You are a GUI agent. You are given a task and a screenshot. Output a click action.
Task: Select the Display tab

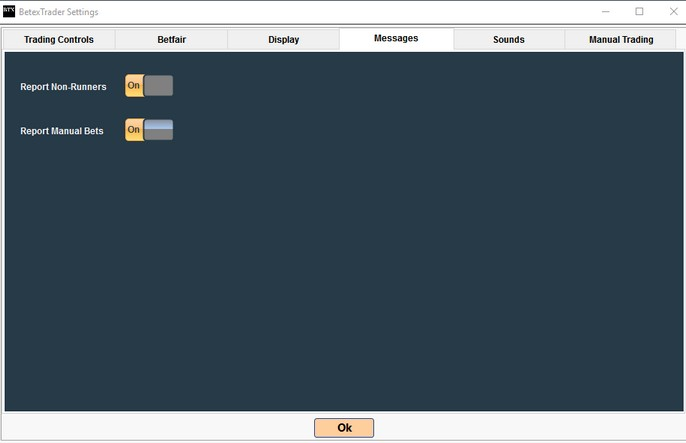pos(283,40)
